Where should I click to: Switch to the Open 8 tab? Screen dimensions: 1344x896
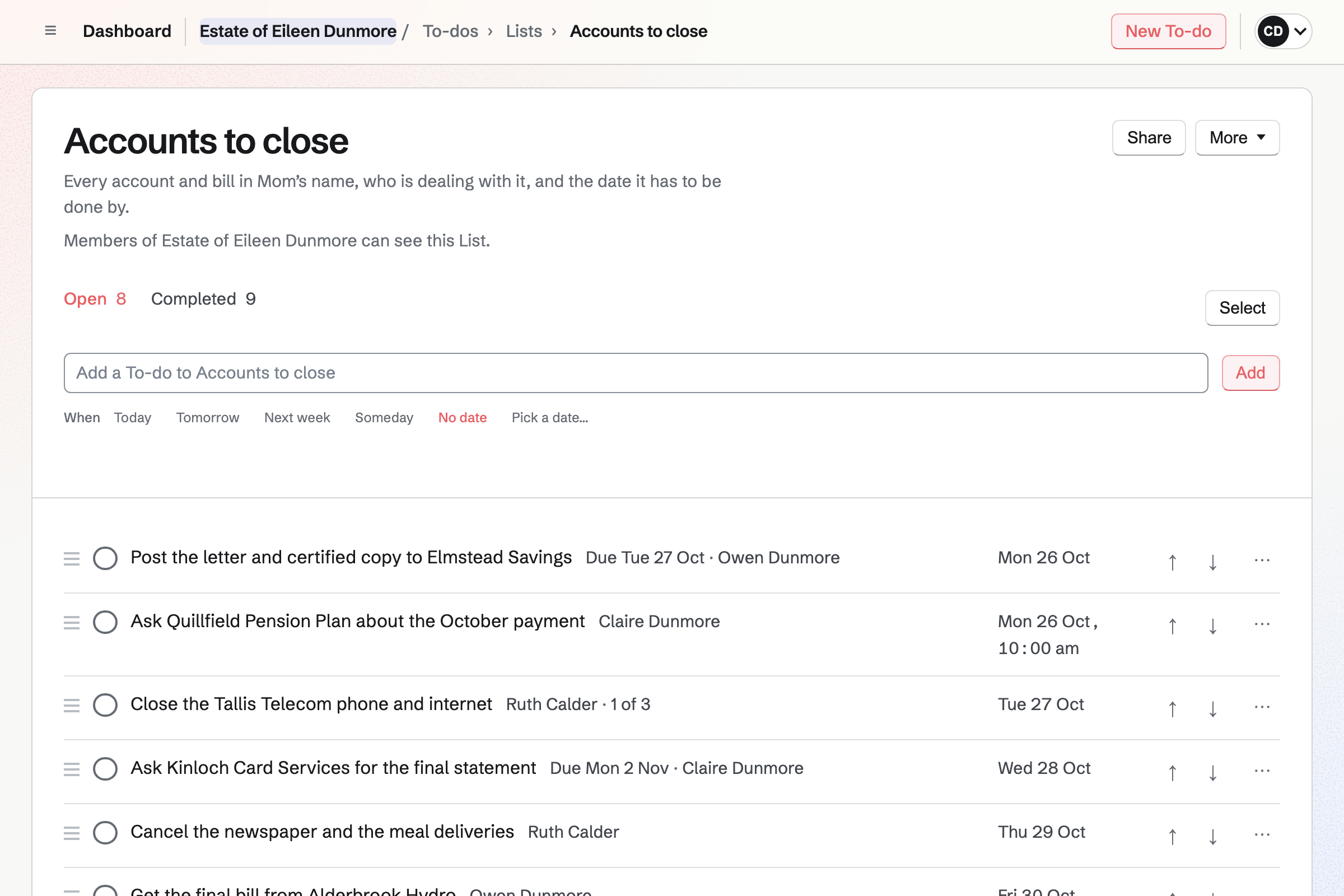click(95, 299)
